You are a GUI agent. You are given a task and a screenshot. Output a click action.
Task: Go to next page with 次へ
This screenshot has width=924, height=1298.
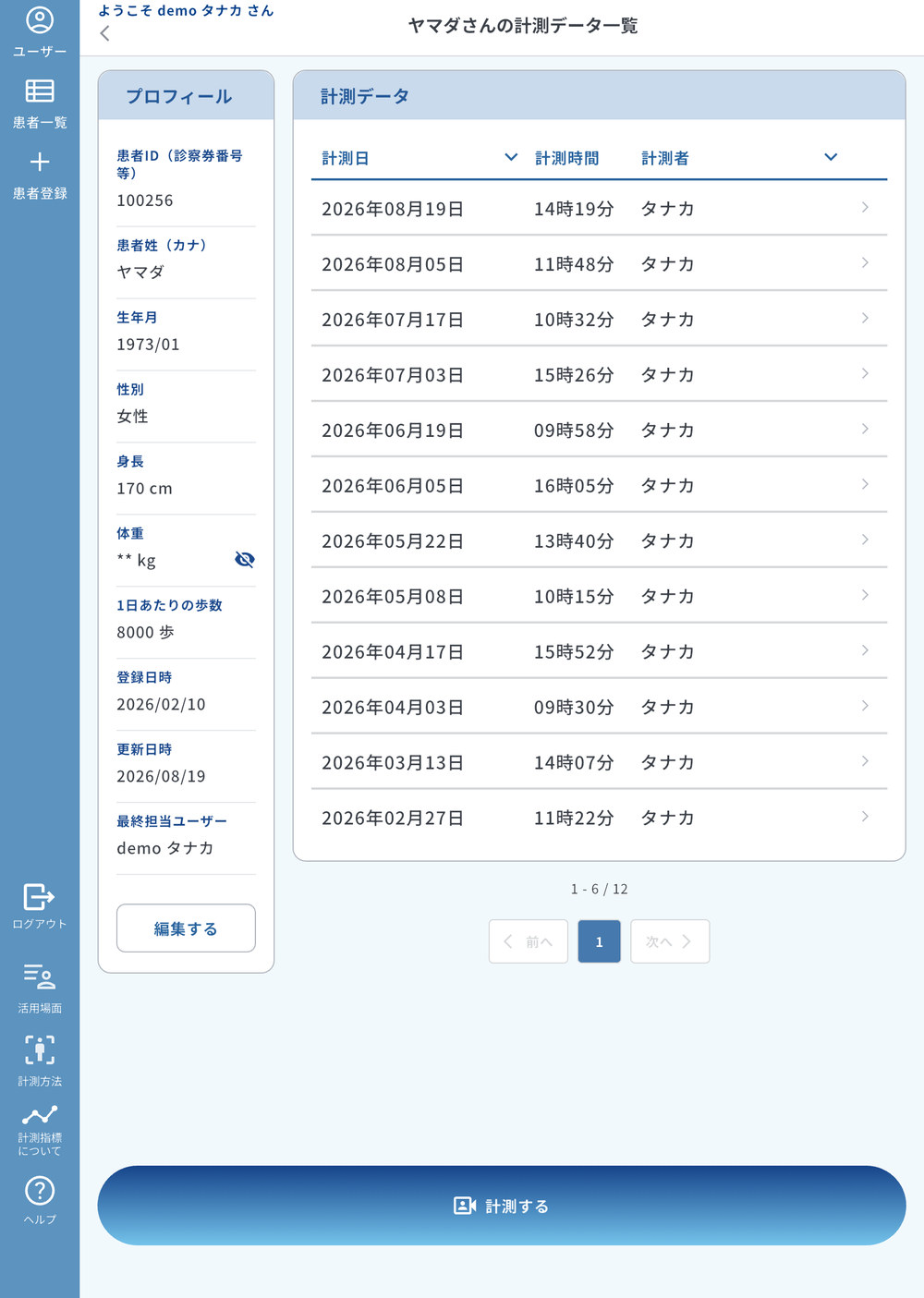pos(670,941)
